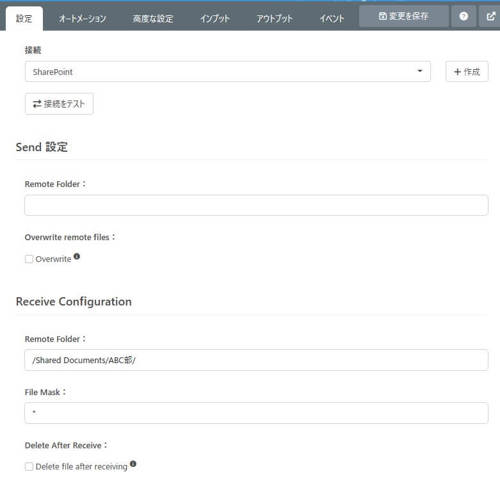Click the help question mark icon
Viewport: 500px width, 488px height.
click(x=463, y=16)
